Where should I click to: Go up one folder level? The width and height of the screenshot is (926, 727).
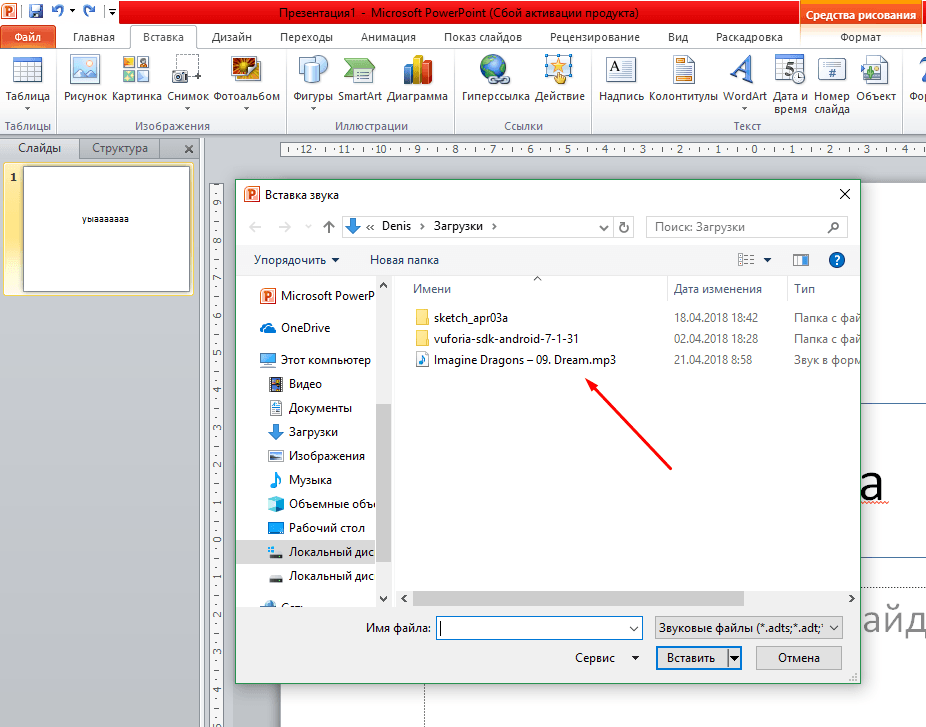pyautogui.click(x=329, y=227)
